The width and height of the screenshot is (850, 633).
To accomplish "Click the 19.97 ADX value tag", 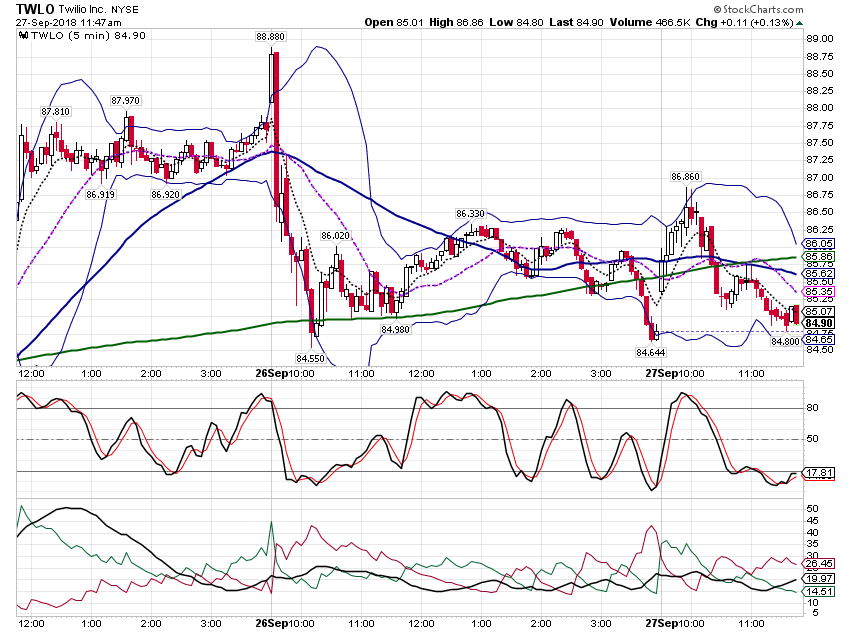I will [x=819, y=579].
